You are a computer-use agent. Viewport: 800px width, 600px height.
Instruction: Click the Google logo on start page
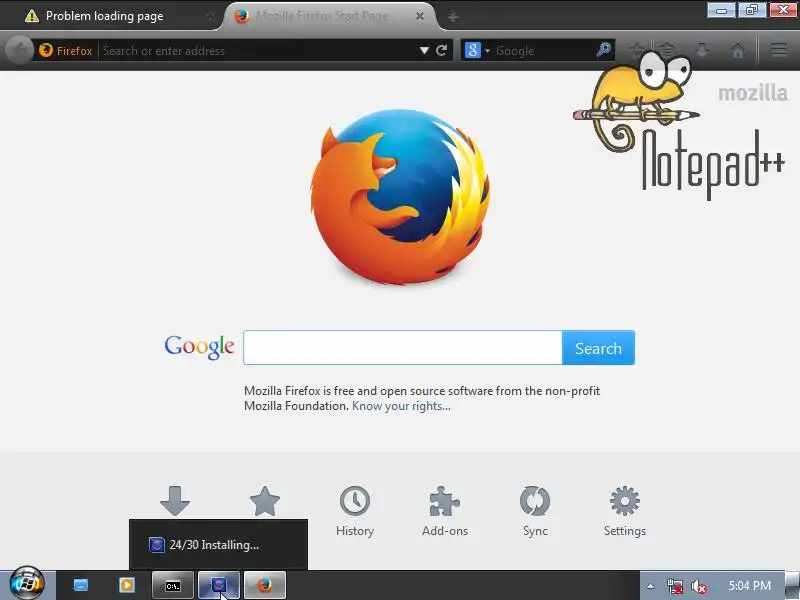199,347
